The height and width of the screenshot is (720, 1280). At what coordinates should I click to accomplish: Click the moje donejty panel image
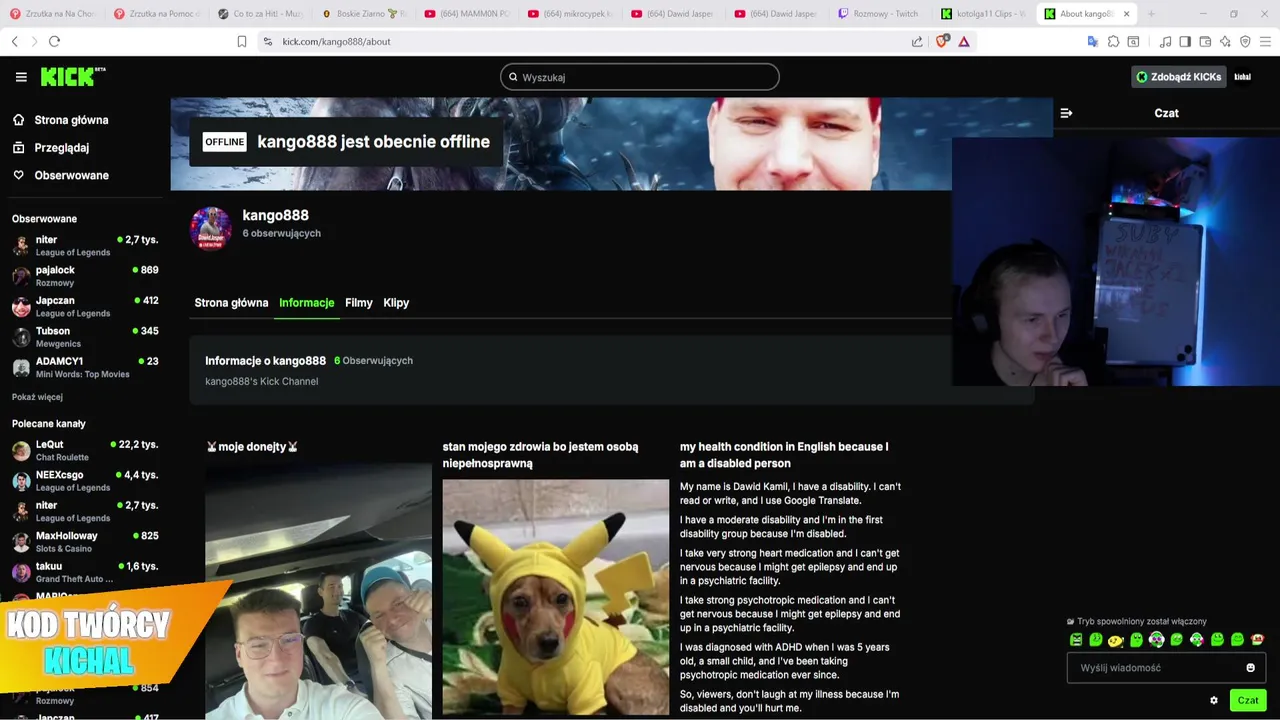[x=318, y=591]
